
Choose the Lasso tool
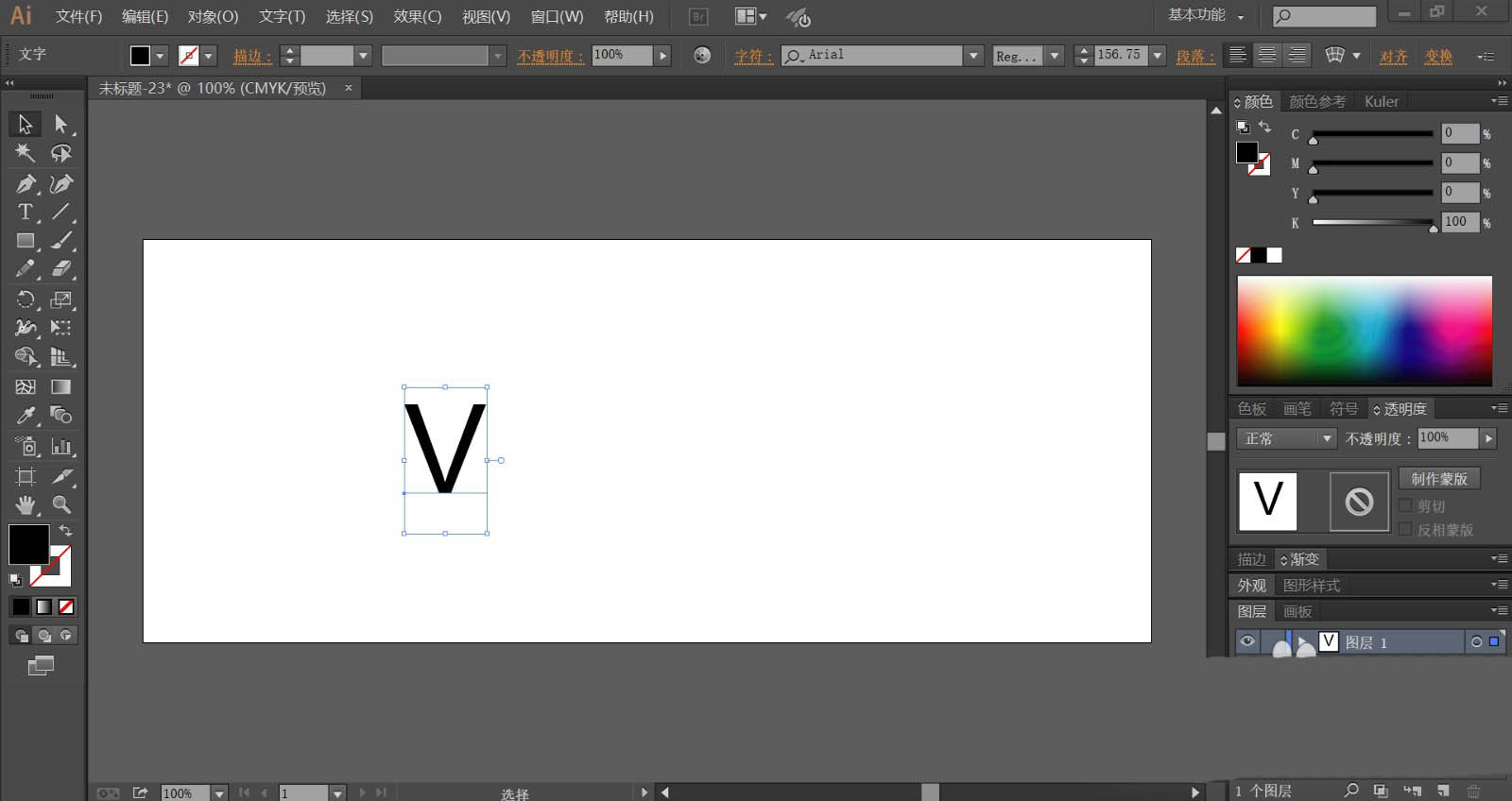coord(61,153)
